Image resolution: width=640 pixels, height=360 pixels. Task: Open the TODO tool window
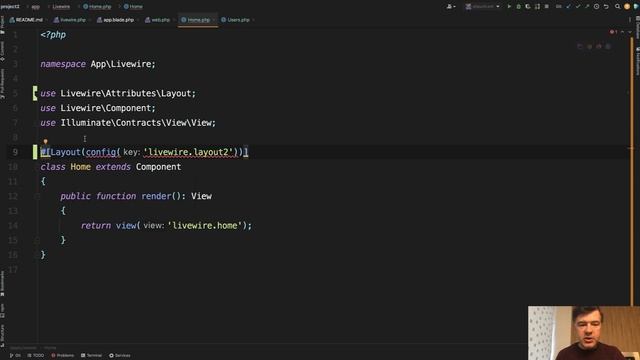(36, 356)
